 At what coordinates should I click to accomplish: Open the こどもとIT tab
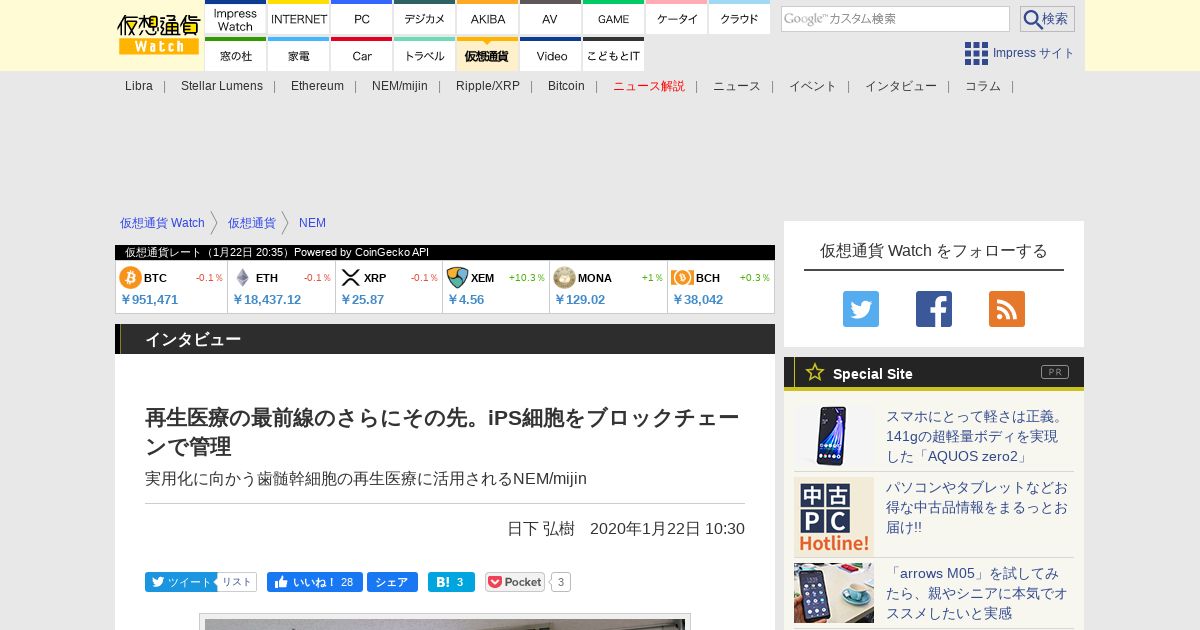pyautogui.click(x=613, y=55)
